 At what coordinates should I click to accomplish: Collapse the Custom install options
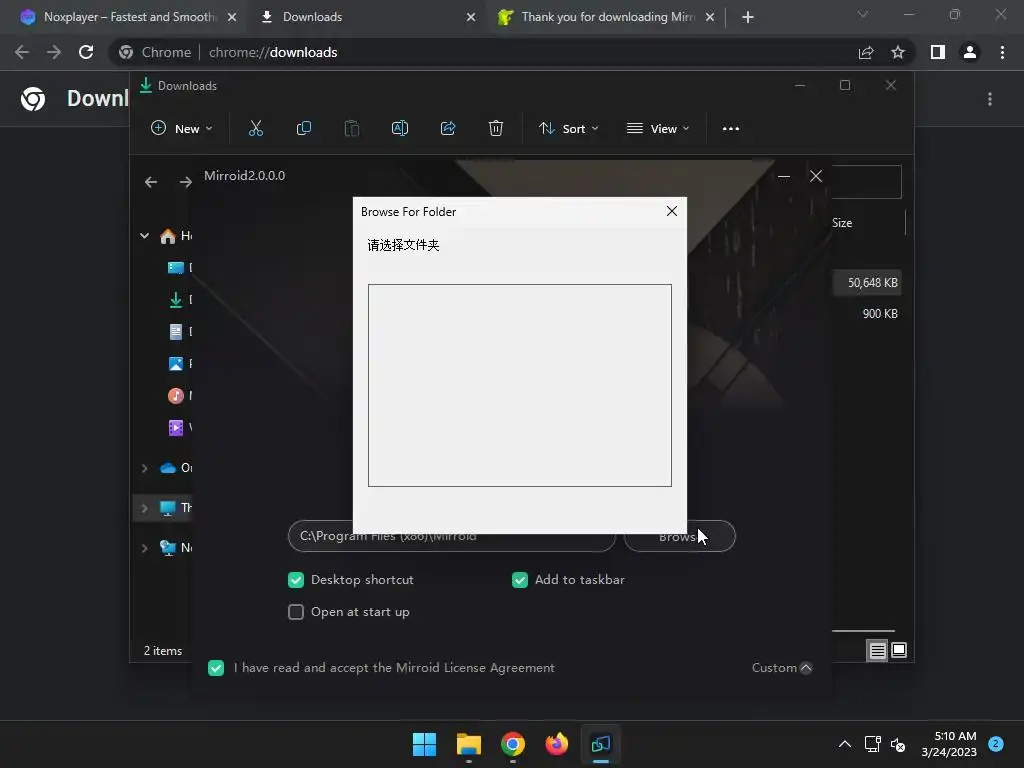[782, 668]
